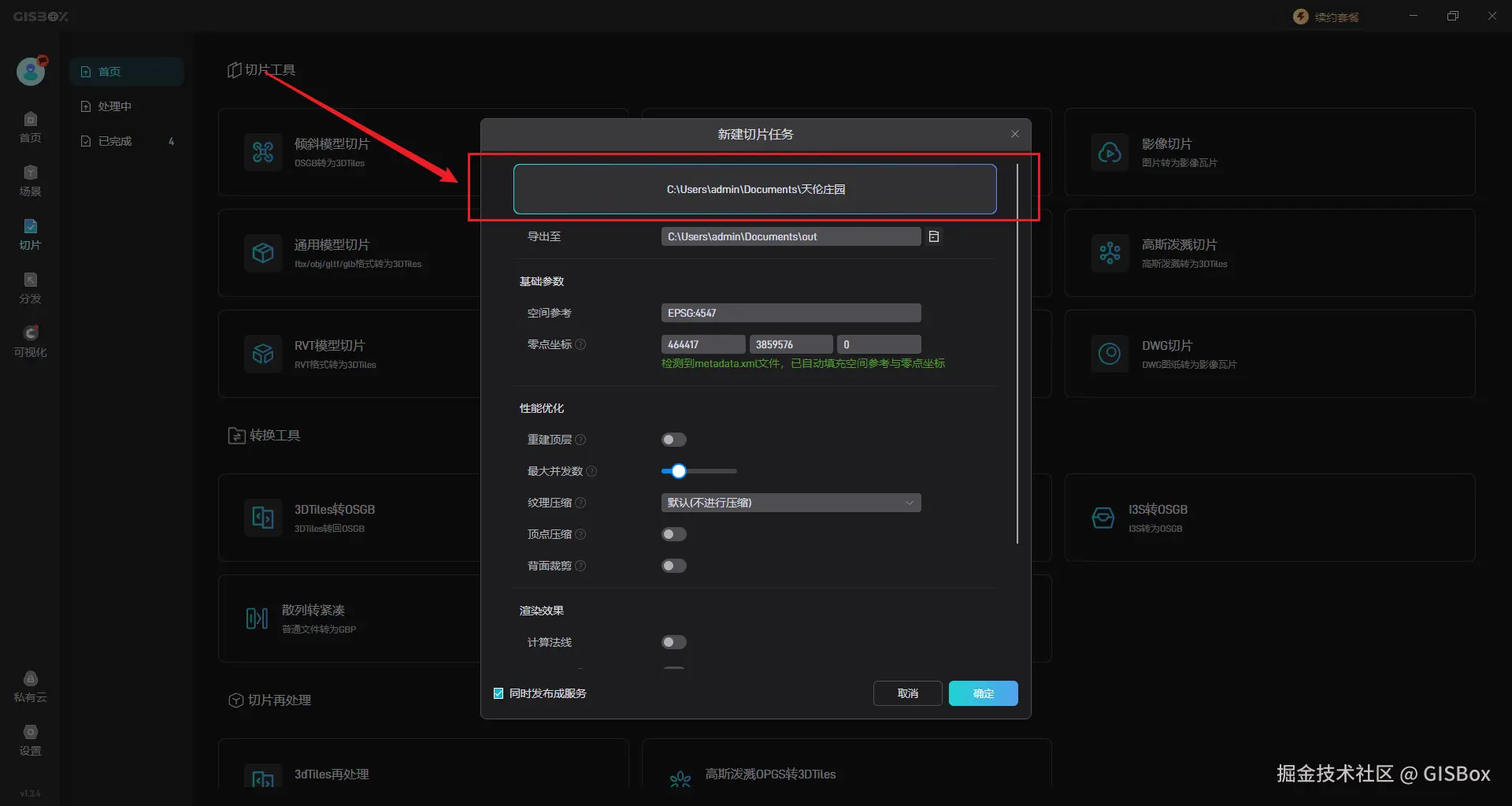This screenshot has height=806, width=1512.
Task: Open 设置 in the sidebar
Action: pos(30,740)
